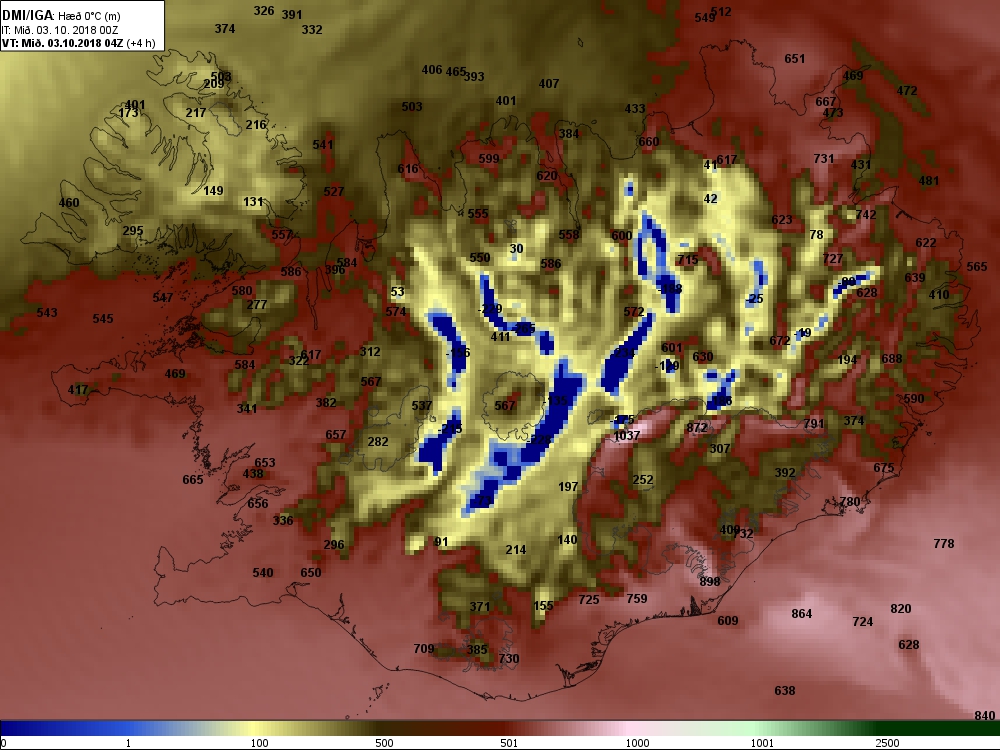Click the map value 688
Image resolution: width=1000 pixels, height=750 pixels.
click(x=892, y=358)
